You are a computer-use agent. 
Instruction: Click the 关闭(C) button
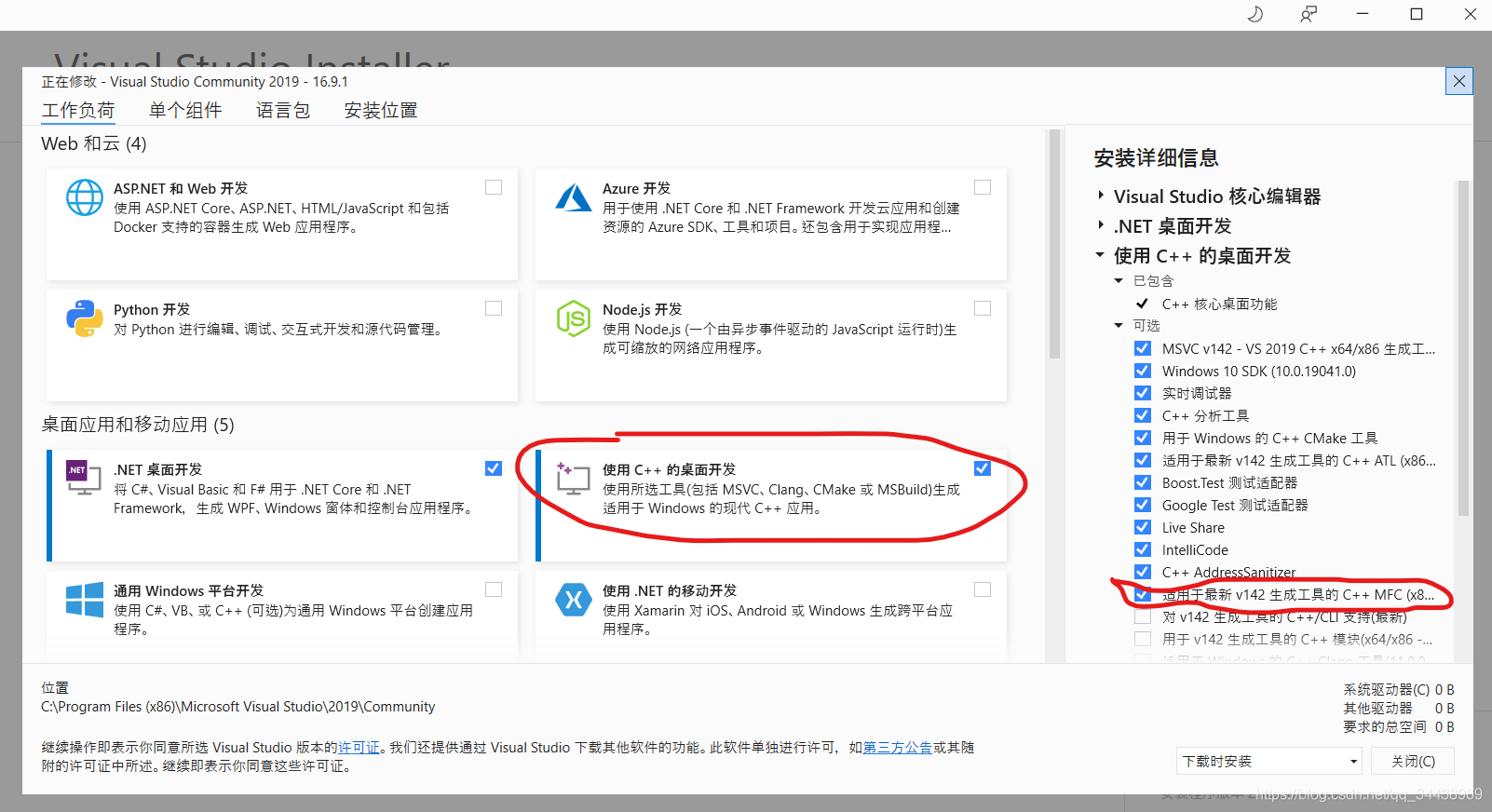point(1414,761)
